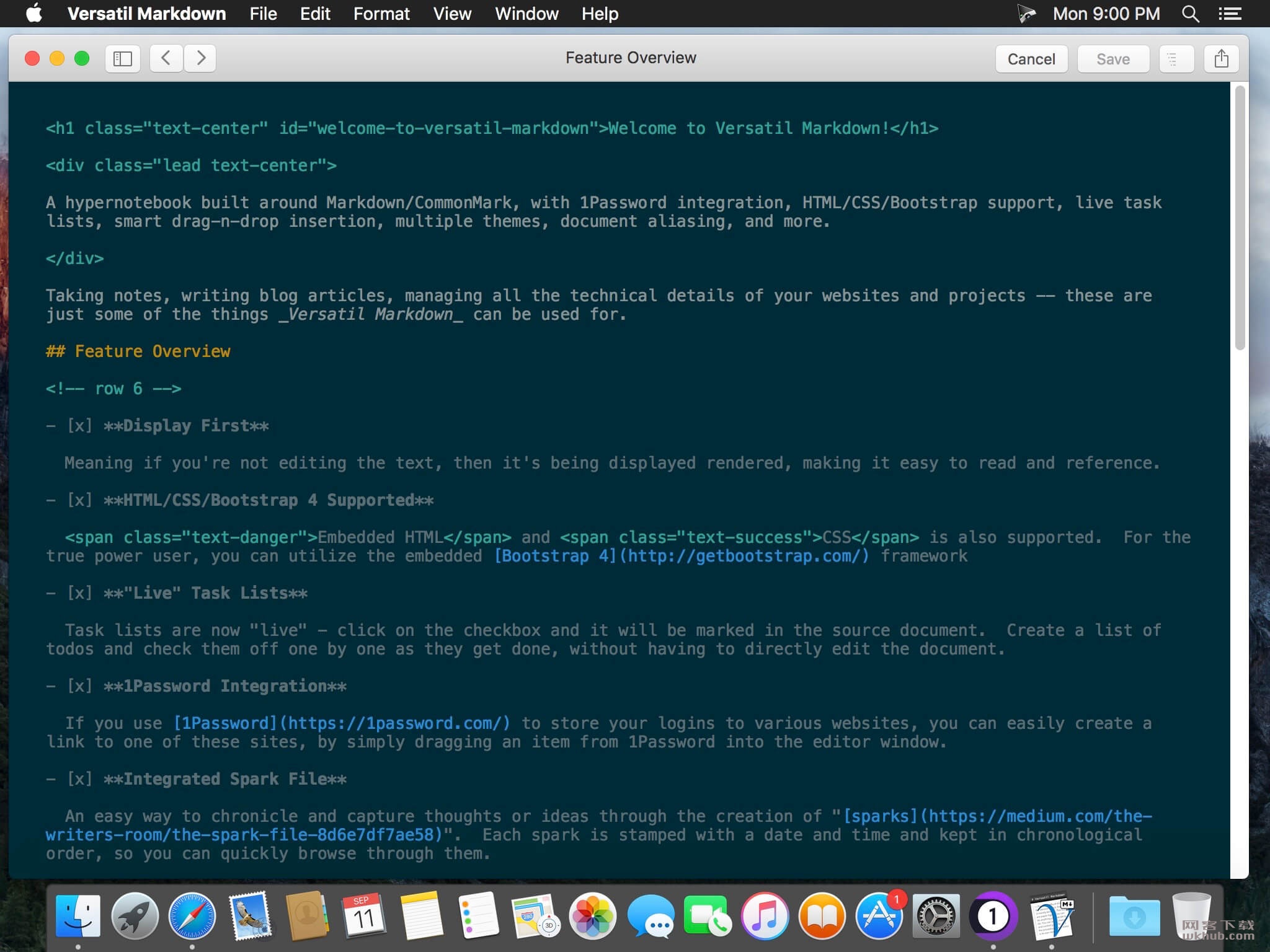Go forward with the right chevron

tap(200, 59)
